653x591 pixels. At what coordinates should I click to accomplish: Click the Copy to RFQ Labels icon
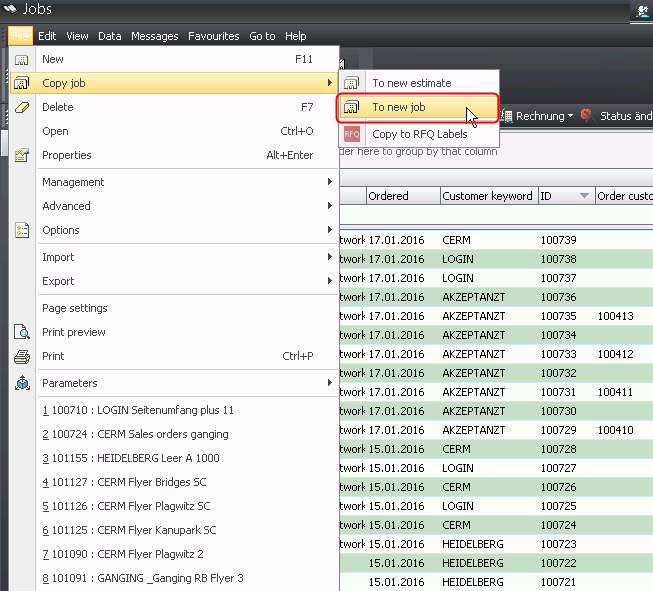[x=352, y=134]
